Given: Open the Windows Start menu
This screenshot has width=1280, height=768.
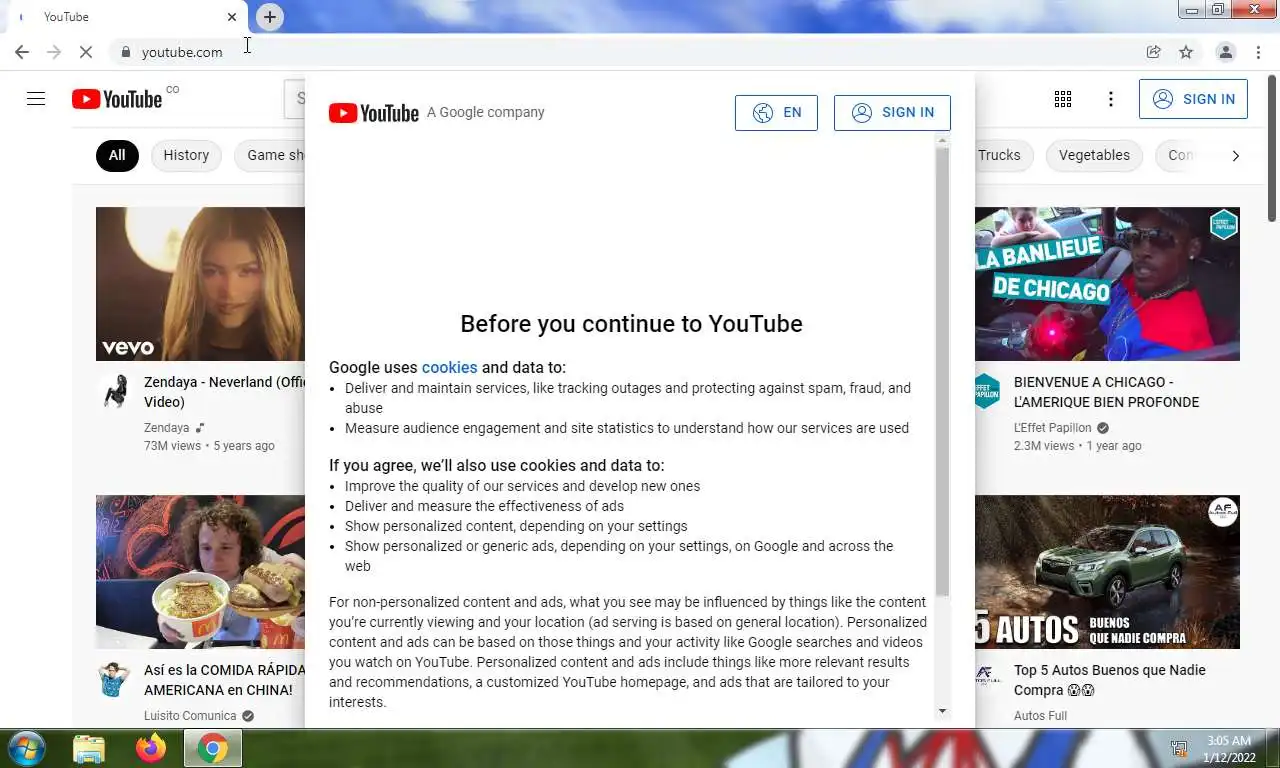Looking at the screenshot, I should coord(26,748).
